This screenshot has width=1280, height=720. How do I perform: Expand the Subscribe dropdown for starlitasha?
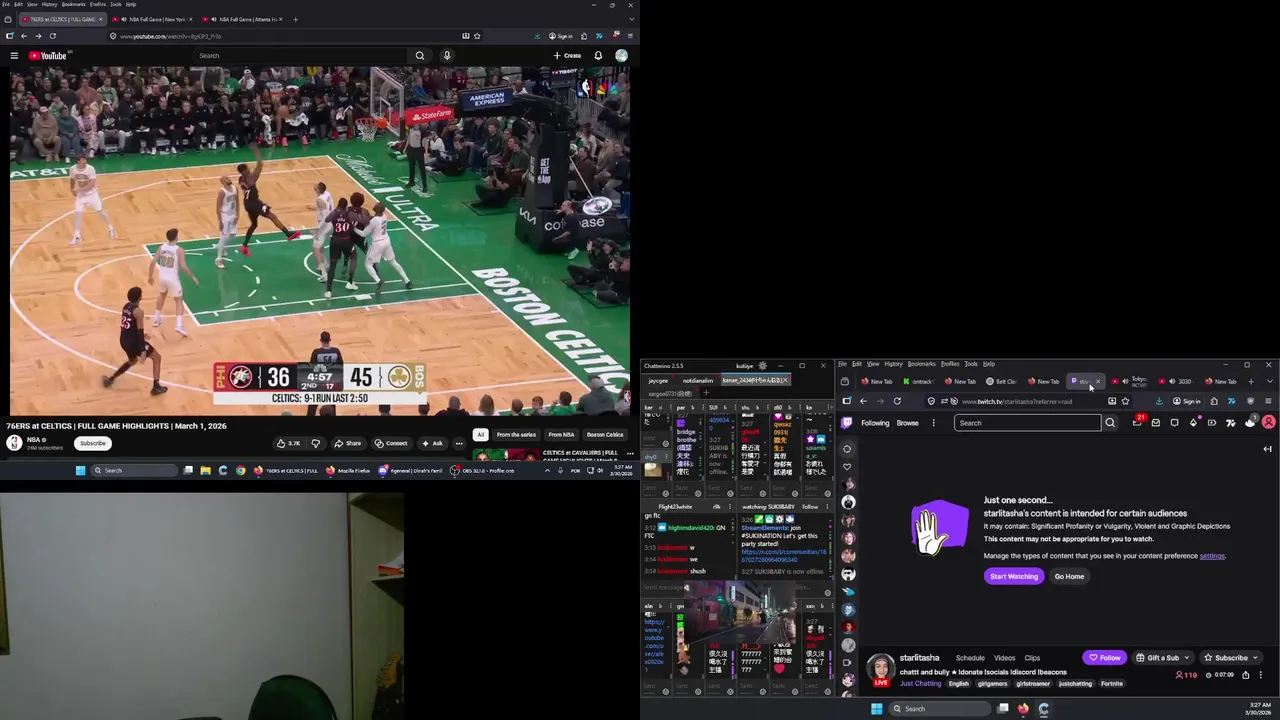pyautogui.click(x=1255, y=658)
